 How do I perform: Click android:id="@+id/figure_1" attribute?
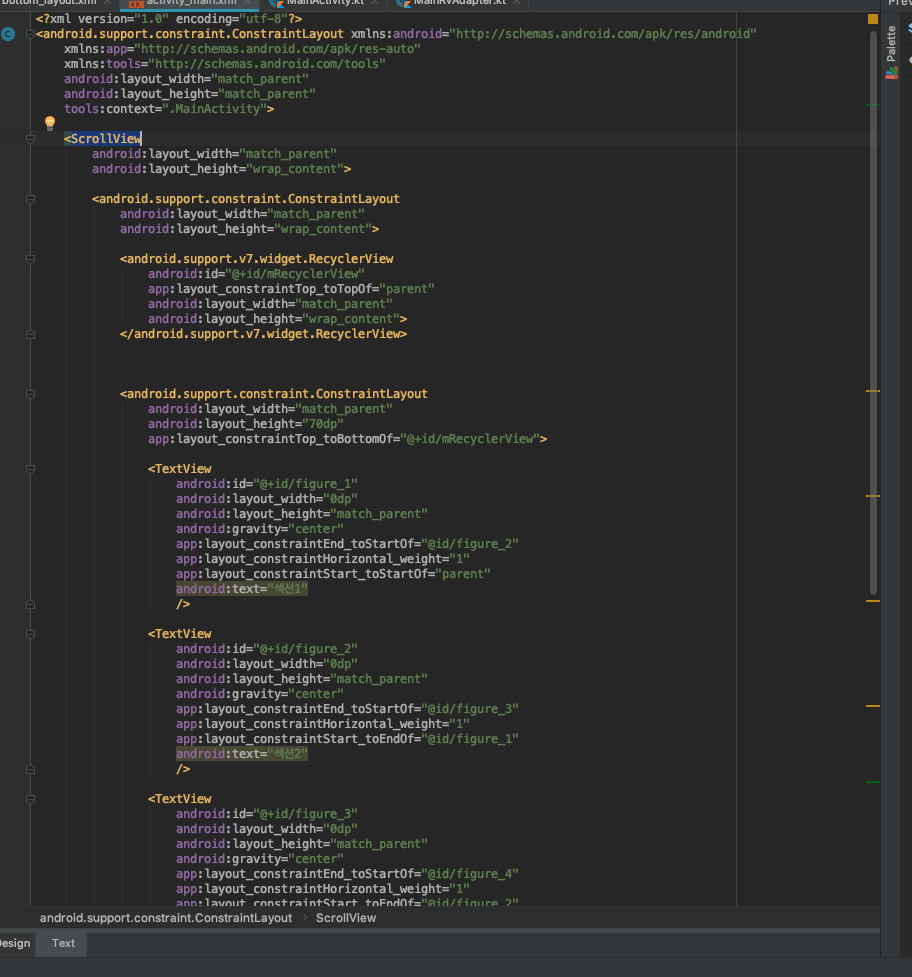coord(267,484)
